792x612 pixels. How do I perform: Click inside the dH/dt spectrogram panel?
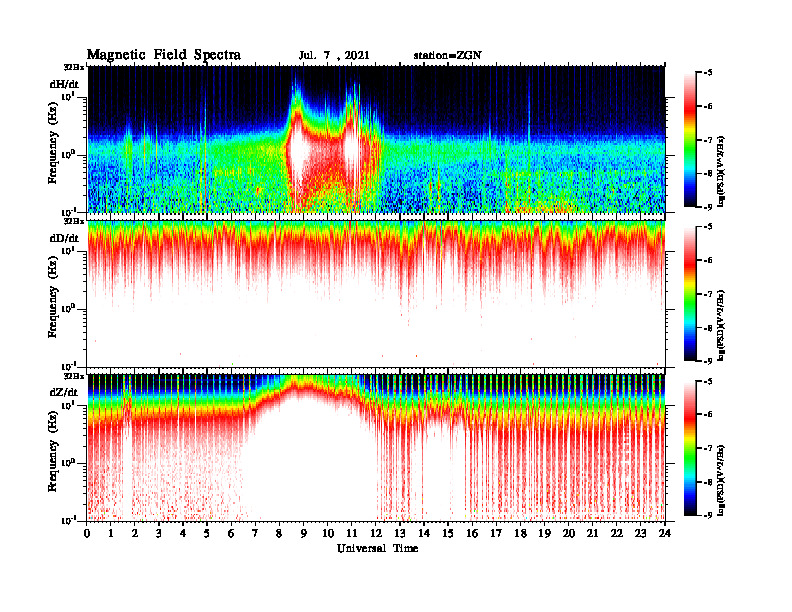coord(376,139)
